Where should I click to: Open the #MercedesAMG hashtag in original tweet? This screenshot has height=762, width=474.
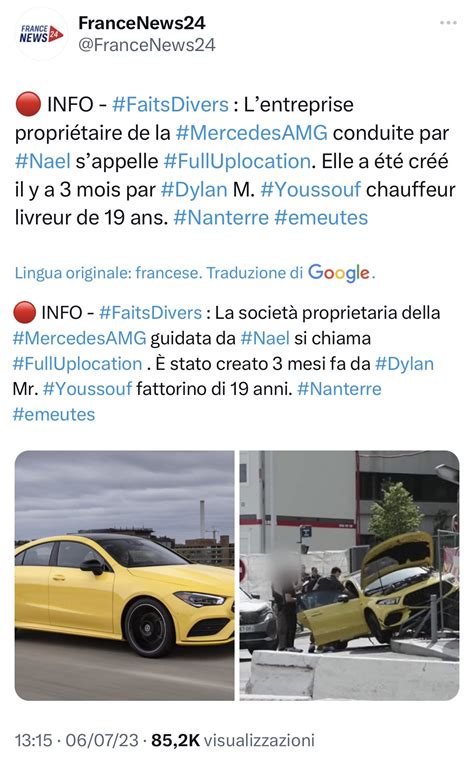pos(251,133)
